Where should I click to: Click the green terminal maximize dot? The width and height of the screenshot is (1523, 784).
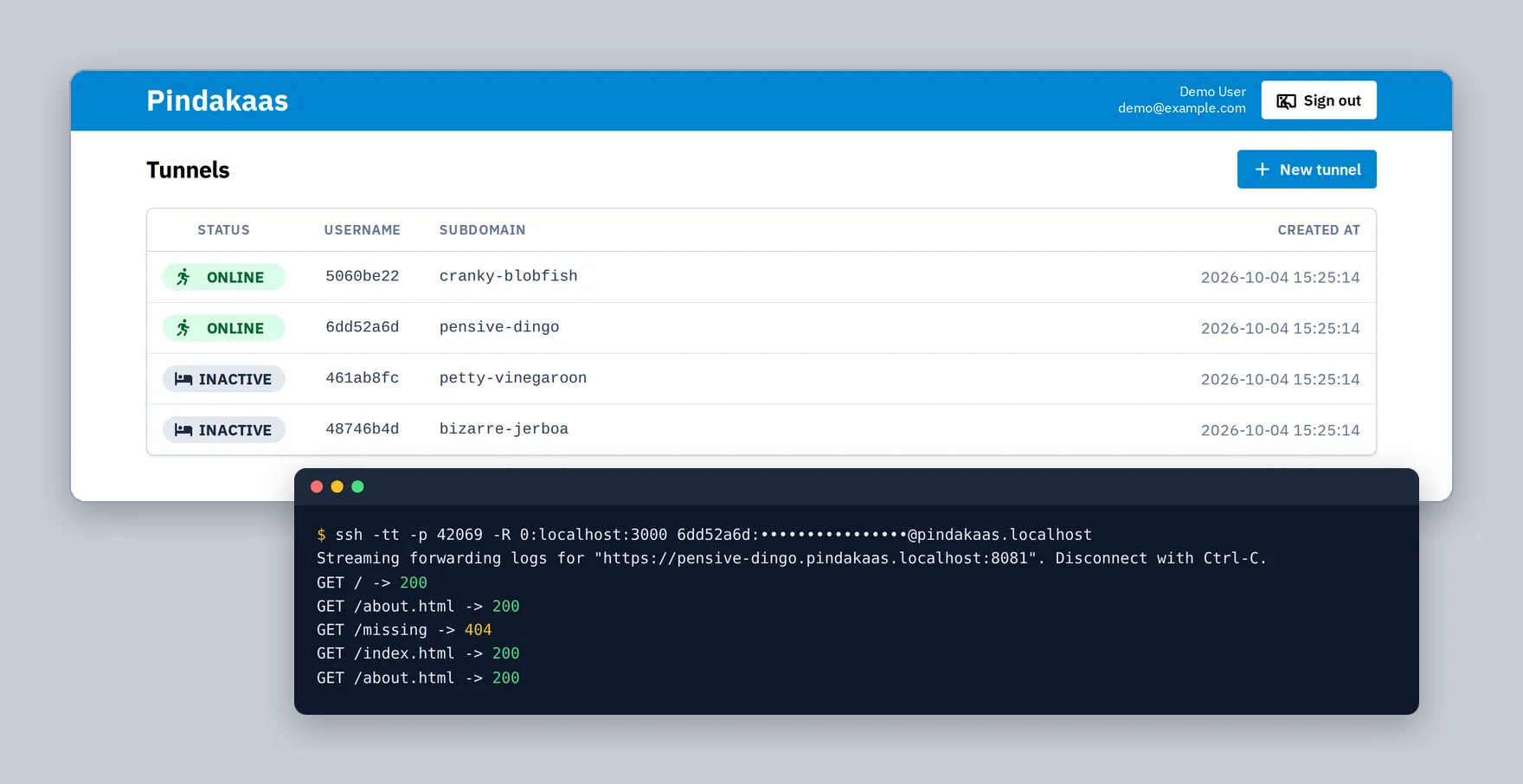(357, 487)
